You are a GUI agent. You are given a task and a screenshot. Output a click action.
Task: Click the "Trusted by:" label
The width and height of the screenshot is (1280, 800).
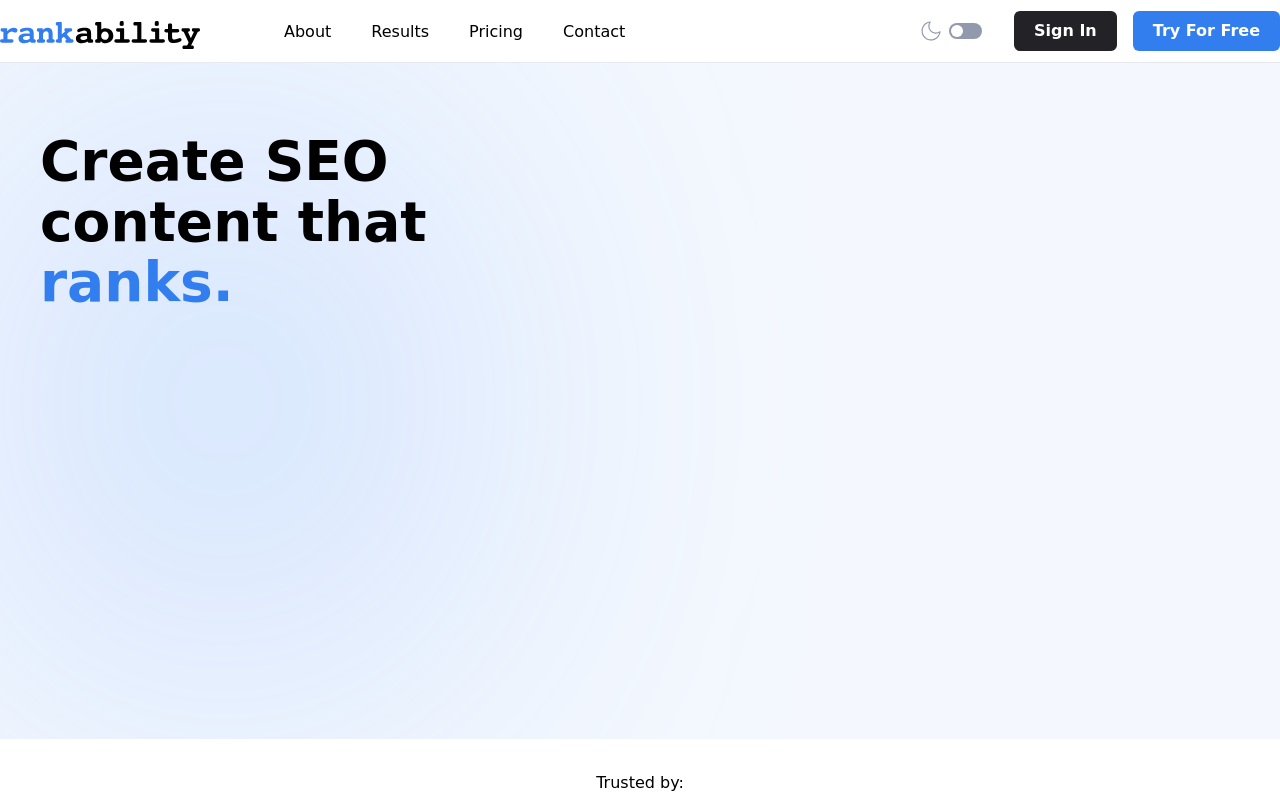(x=640, y=782)
